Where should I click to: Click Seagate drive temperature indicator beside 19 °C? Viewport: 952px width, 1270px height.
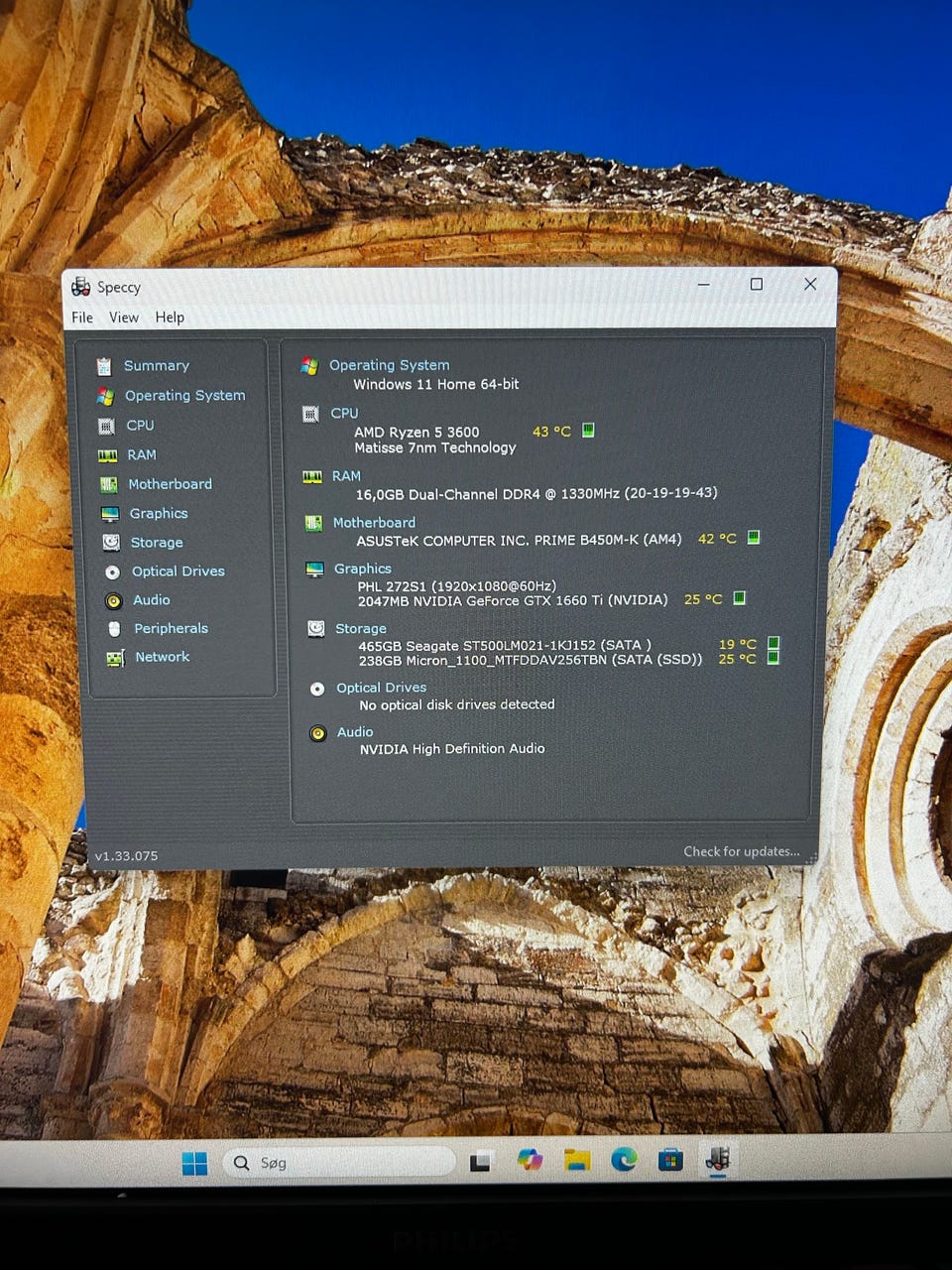(x=773, y=643)
